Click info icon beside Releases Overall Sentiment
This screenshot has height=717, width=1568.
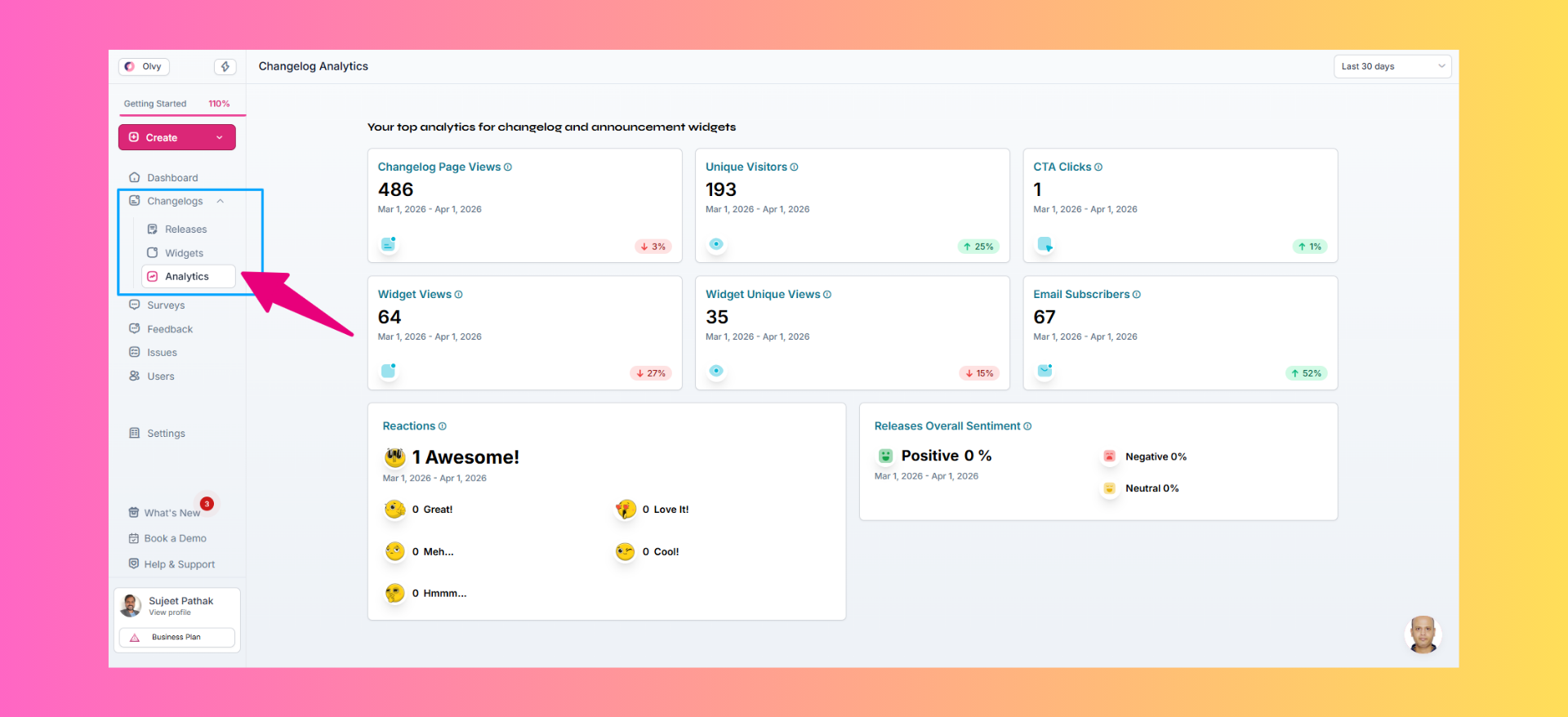pos(1027,426)
